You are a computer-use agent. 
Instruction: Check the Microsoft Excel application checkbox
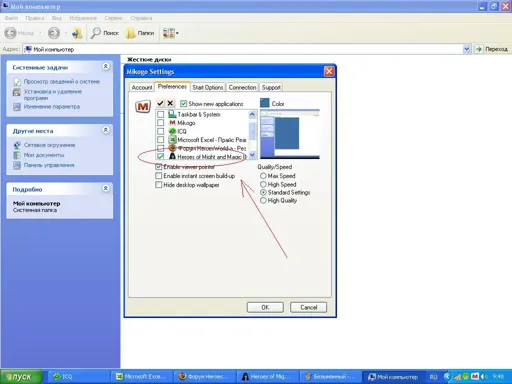[161, 140]
